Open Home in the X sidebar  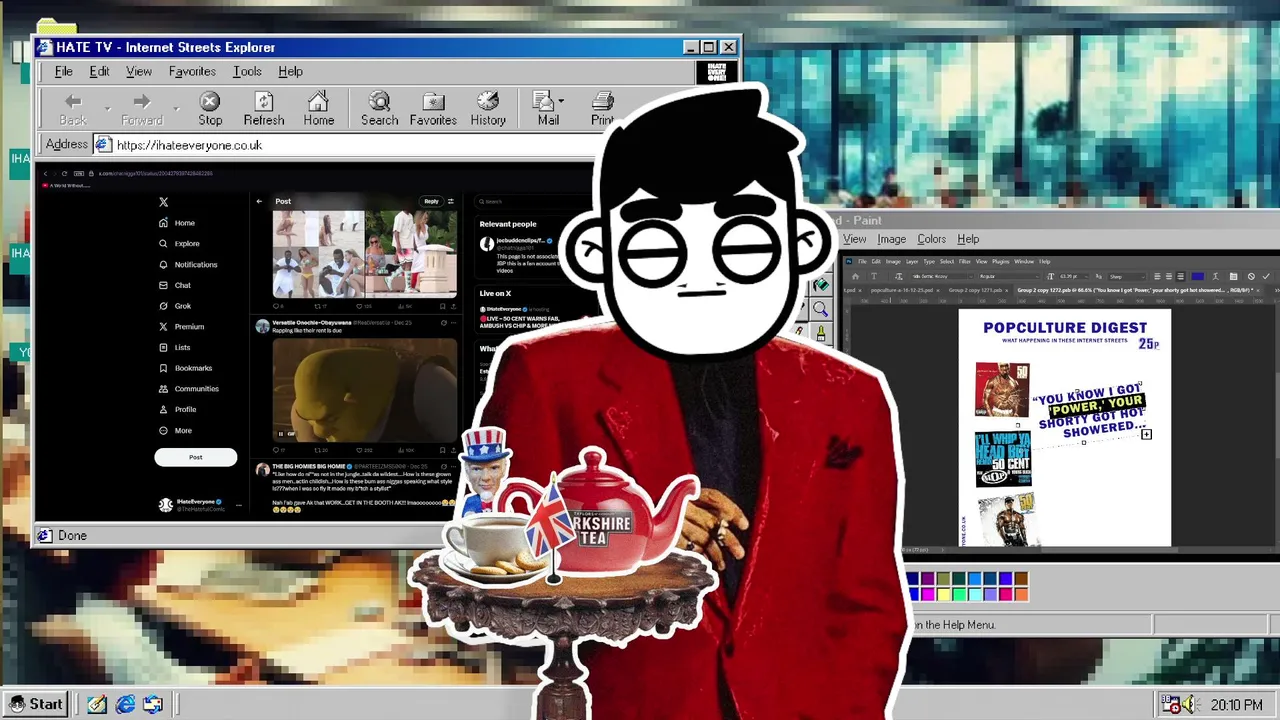point(177,223)
